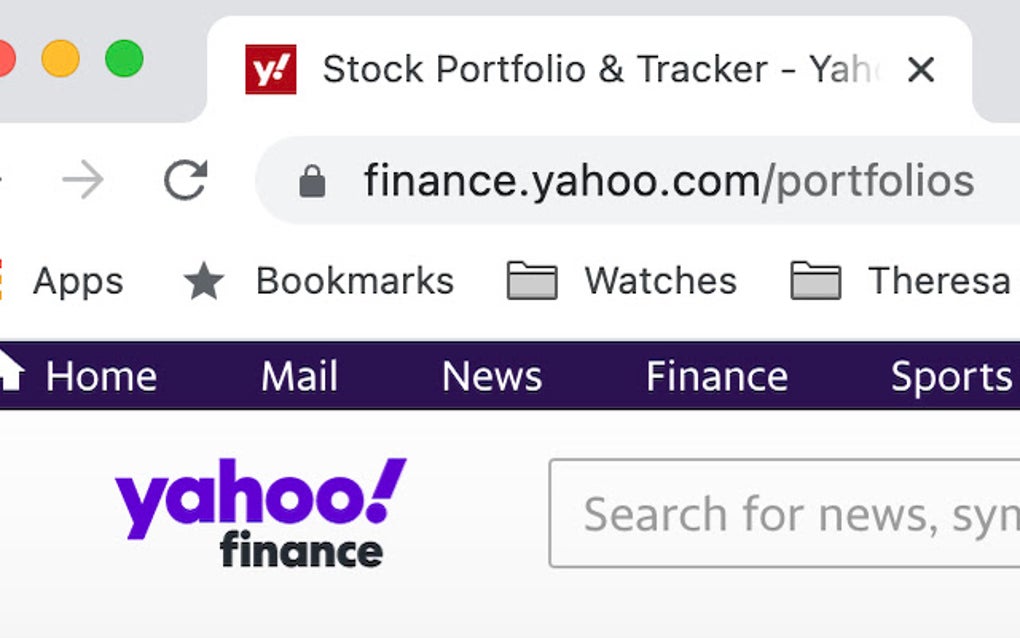Viewport: 1020px width, 638px height.
Task: Select Finance in the navigation bar
Action: [x=716, y=375]
